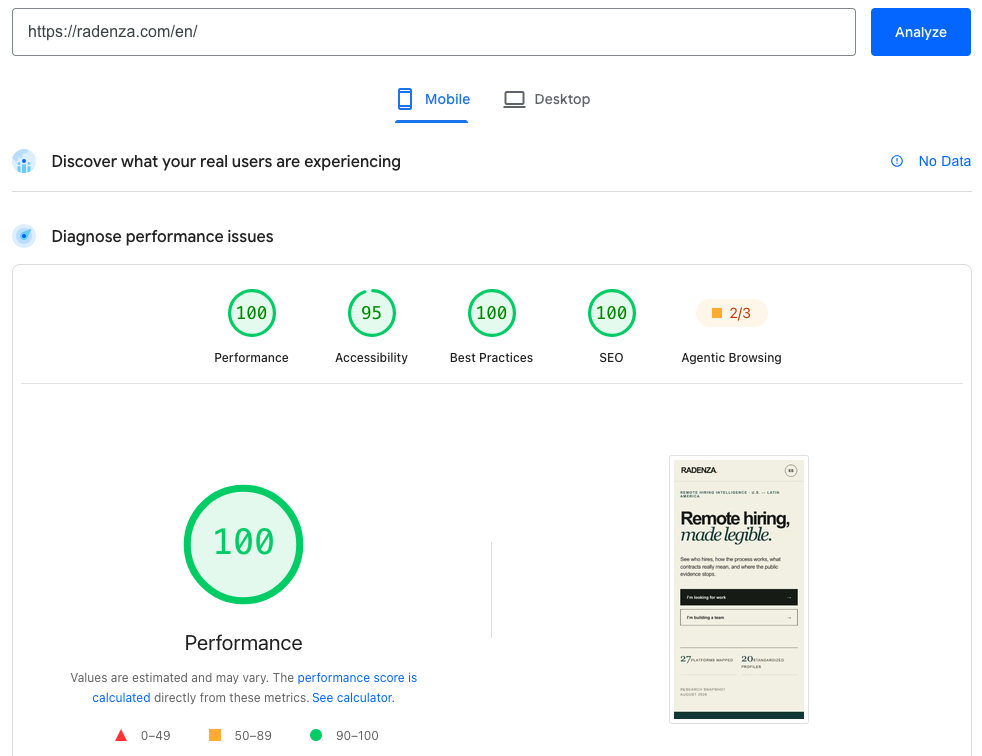982x756 pixels.
Task: Click the large 'Performance' heading text
Action: coord(244,643)
